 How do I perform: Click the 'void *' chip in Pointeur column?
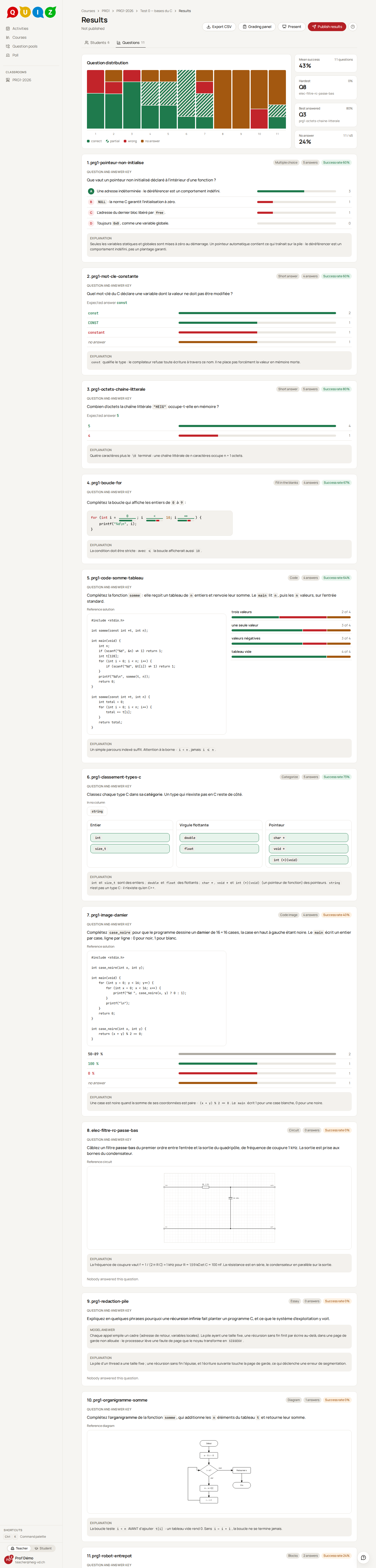point(308,849)
